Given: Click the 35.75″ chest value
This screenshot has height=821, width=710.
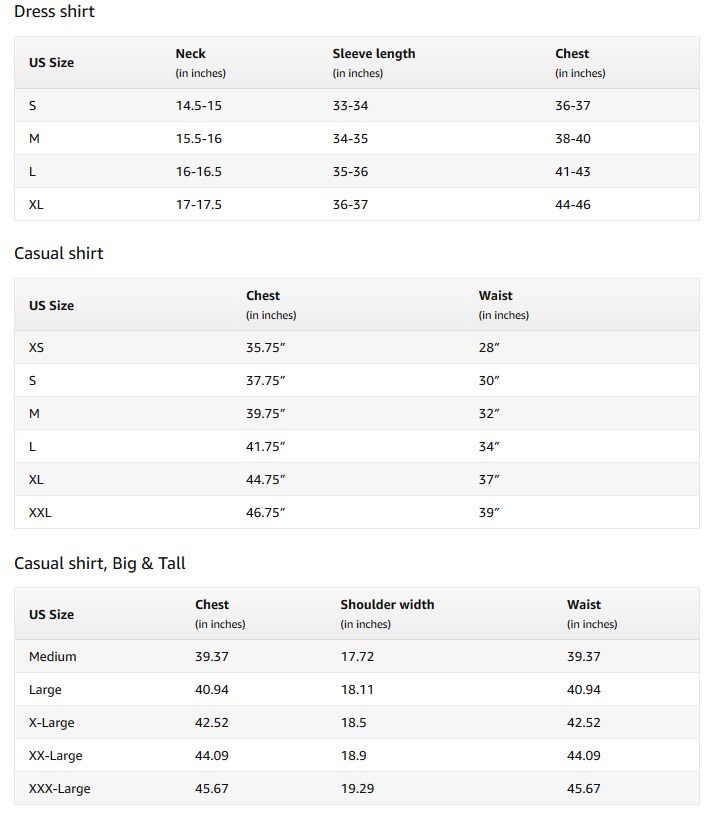Looking at the screenshot, I should [266, 347].
